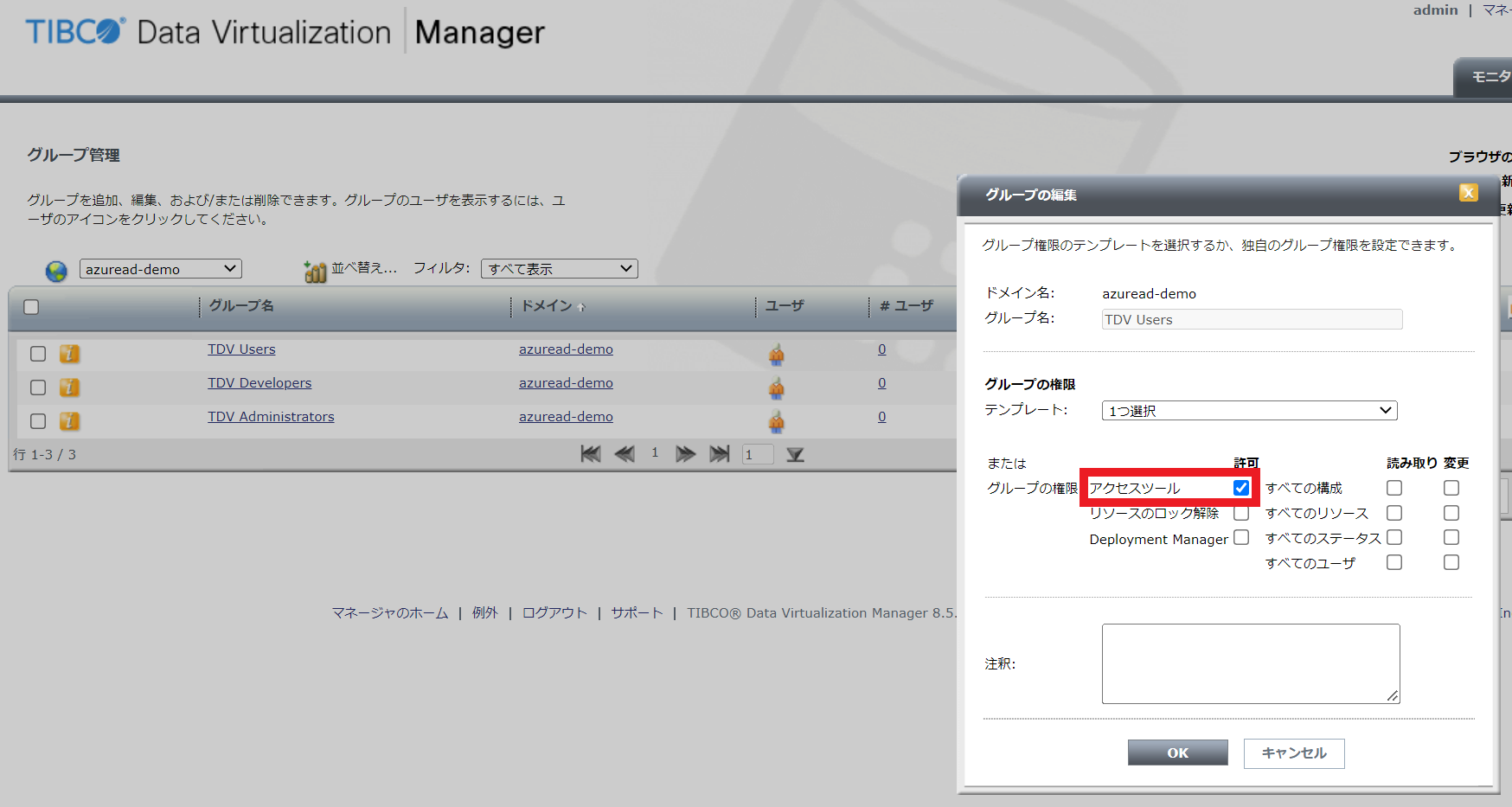Open info icon for TDV Administrators row
The image size is (1512, 807).
point(69,421)
